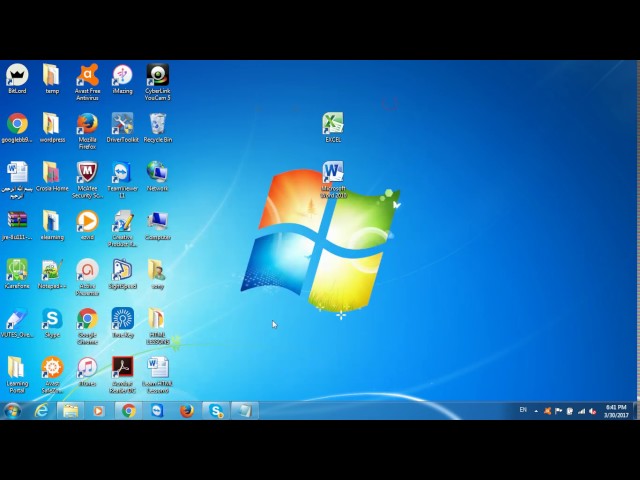Image resolution: width=640 pixels, height=480 pixels.
Task: Launch CyberLink YouCam 5 desktop shortcut
Action: tap(157, 76)
